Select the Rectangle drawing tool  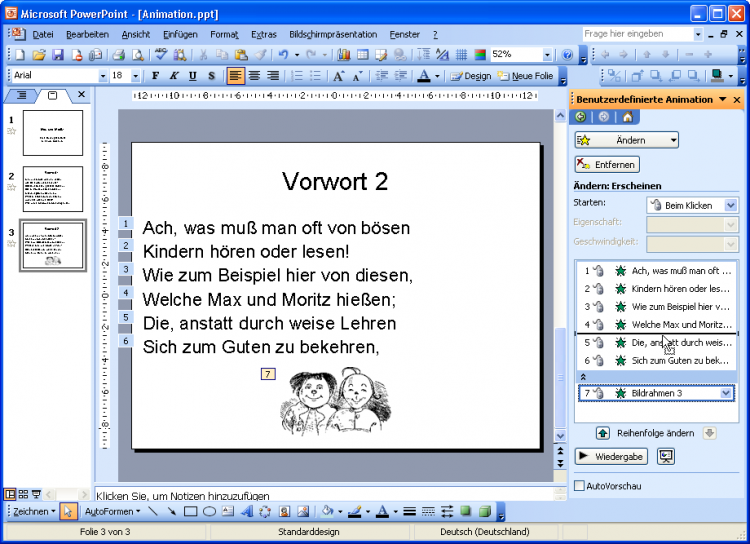coord(190,511)
